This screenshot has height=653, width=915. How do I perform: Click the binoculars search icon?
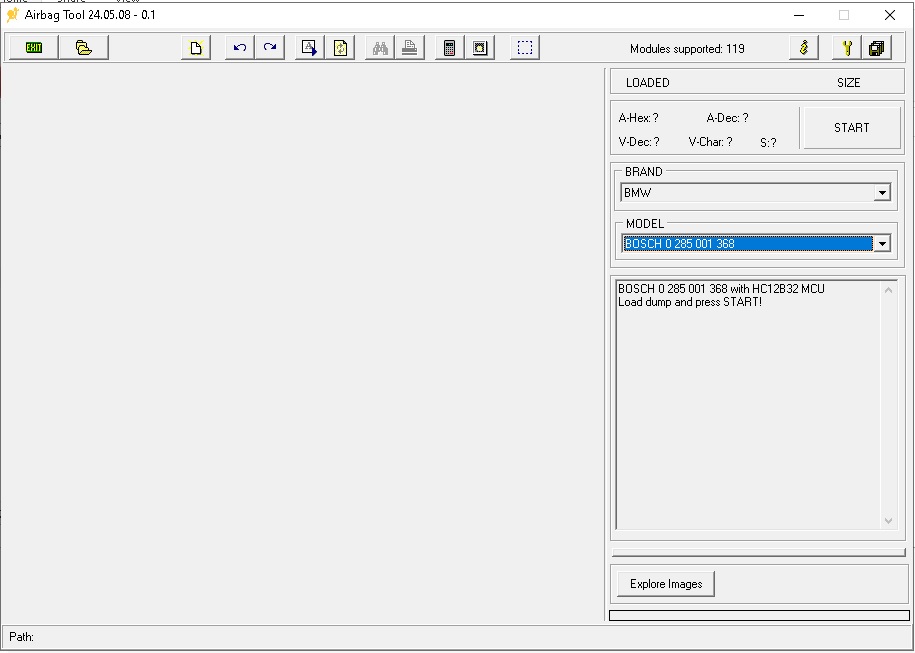pos(380,48)
